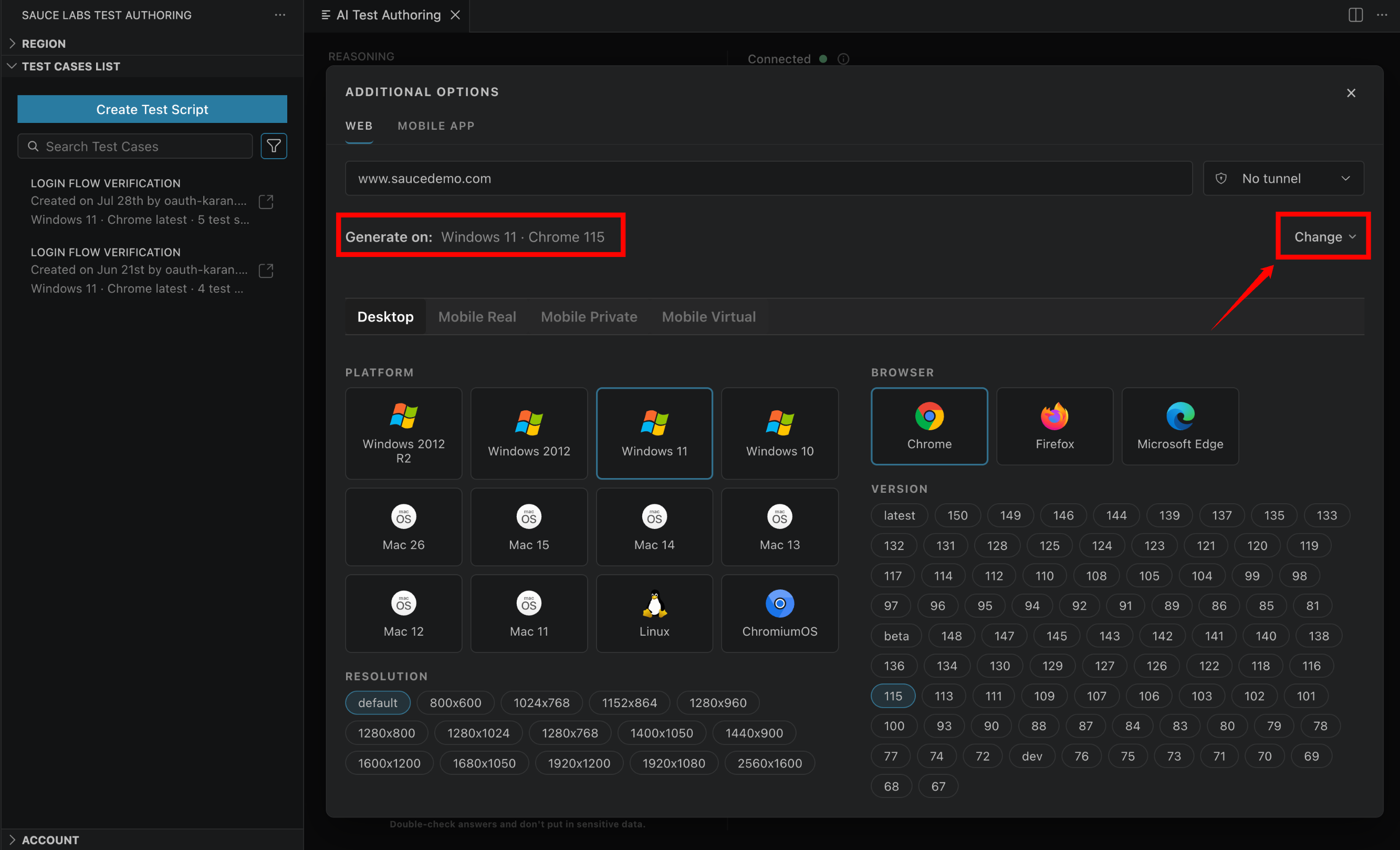Choose the Mac 11 platform
This screenshot has height=850, width=1400.
coord(529,613)
